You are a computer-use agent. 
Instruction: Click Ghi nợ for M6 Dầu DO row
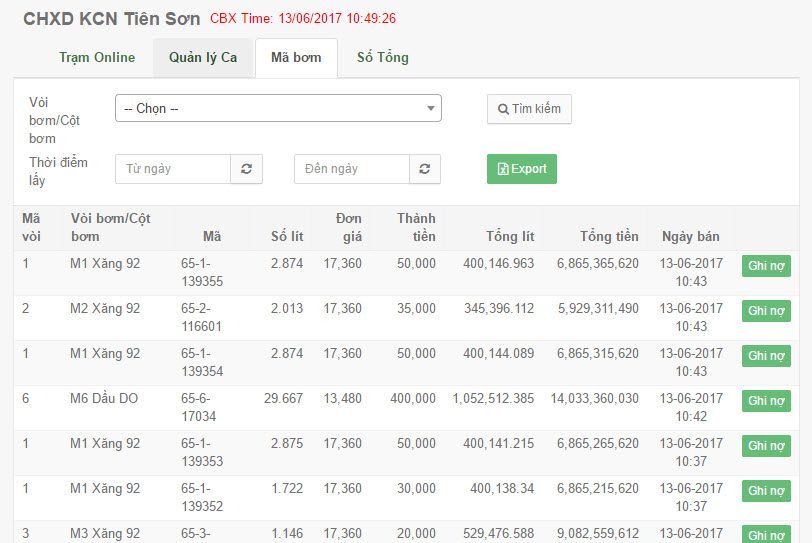(766, 401)
